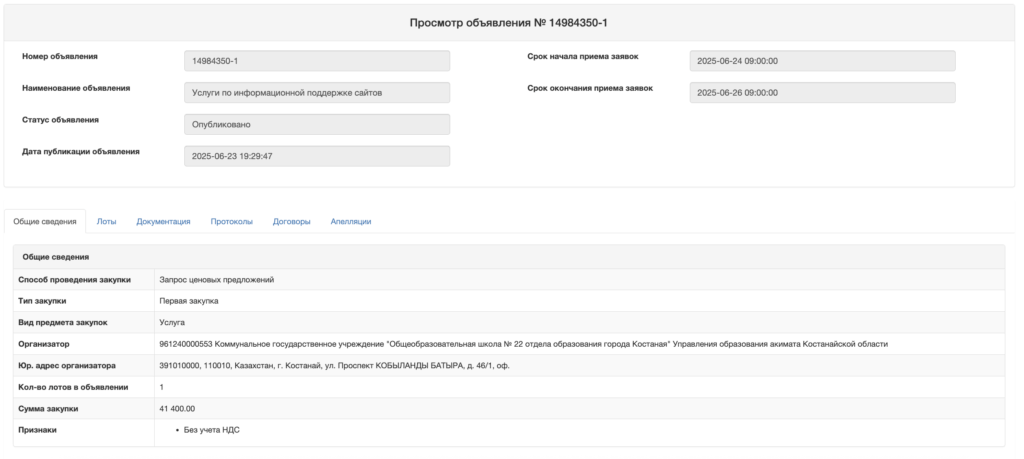This screenshot has height=459, width=1024.
Task: Click the page title Просмотр объявления
Action: pyautogui.click(x=509, y=22)
